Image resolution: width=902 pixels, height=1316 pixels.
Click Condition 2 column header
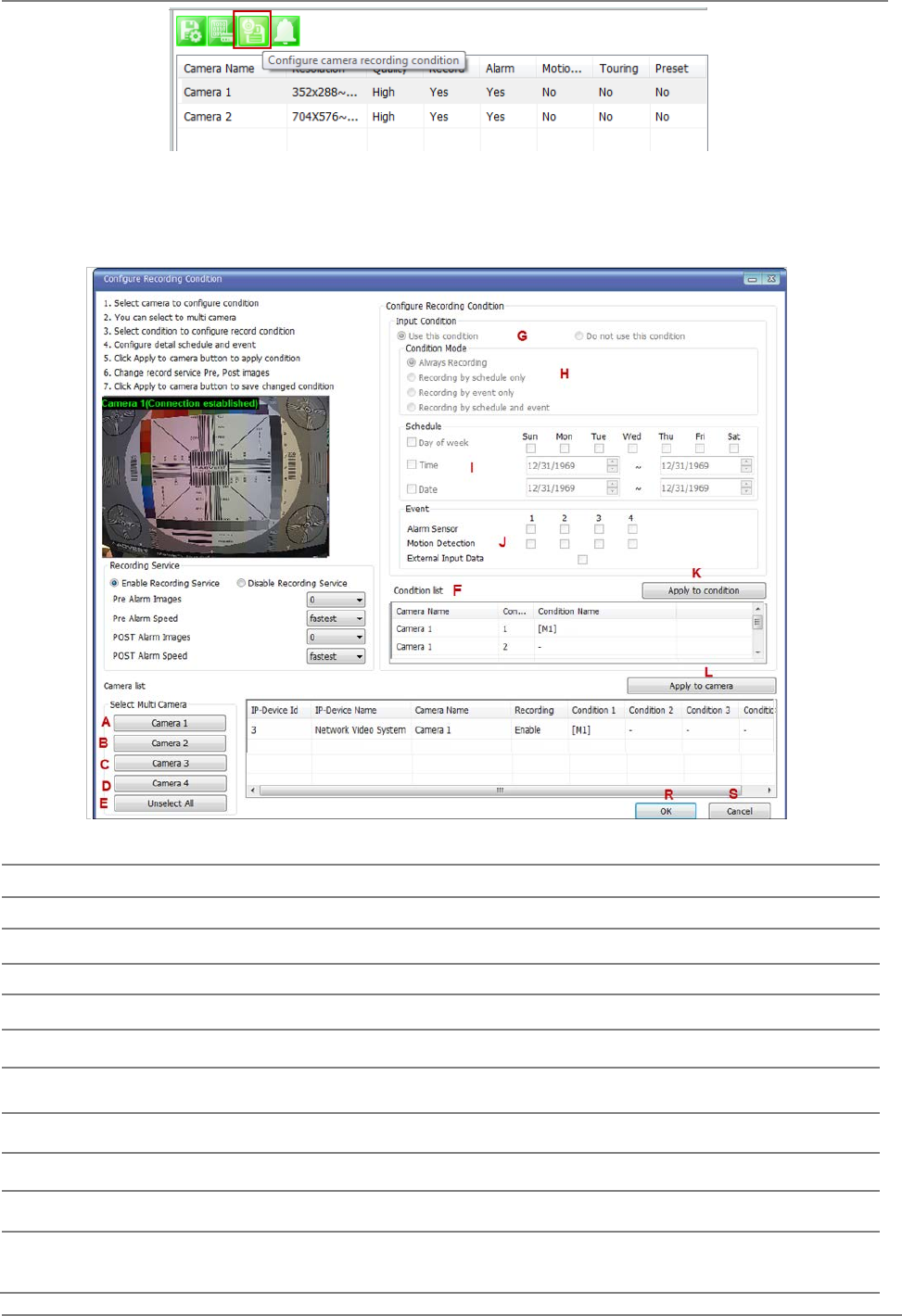pyautogui.click(x=651, y=711)
